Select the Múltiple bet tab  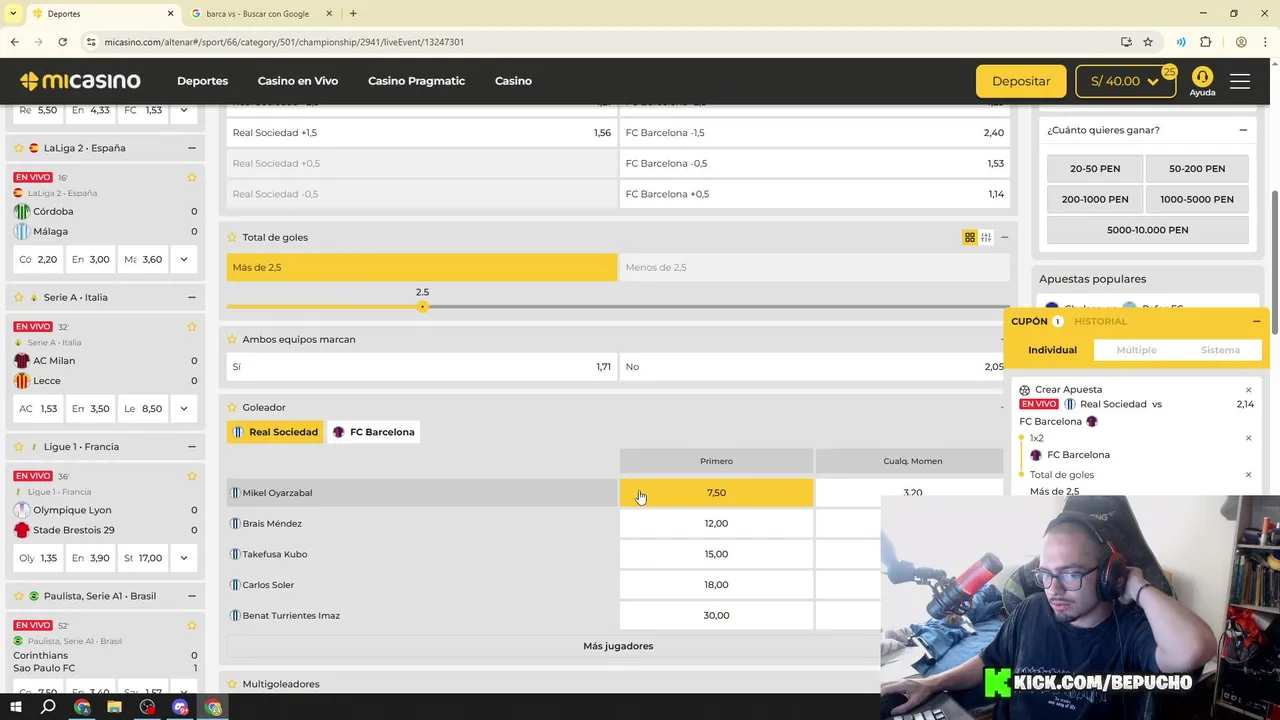(x=1136, y=350)
